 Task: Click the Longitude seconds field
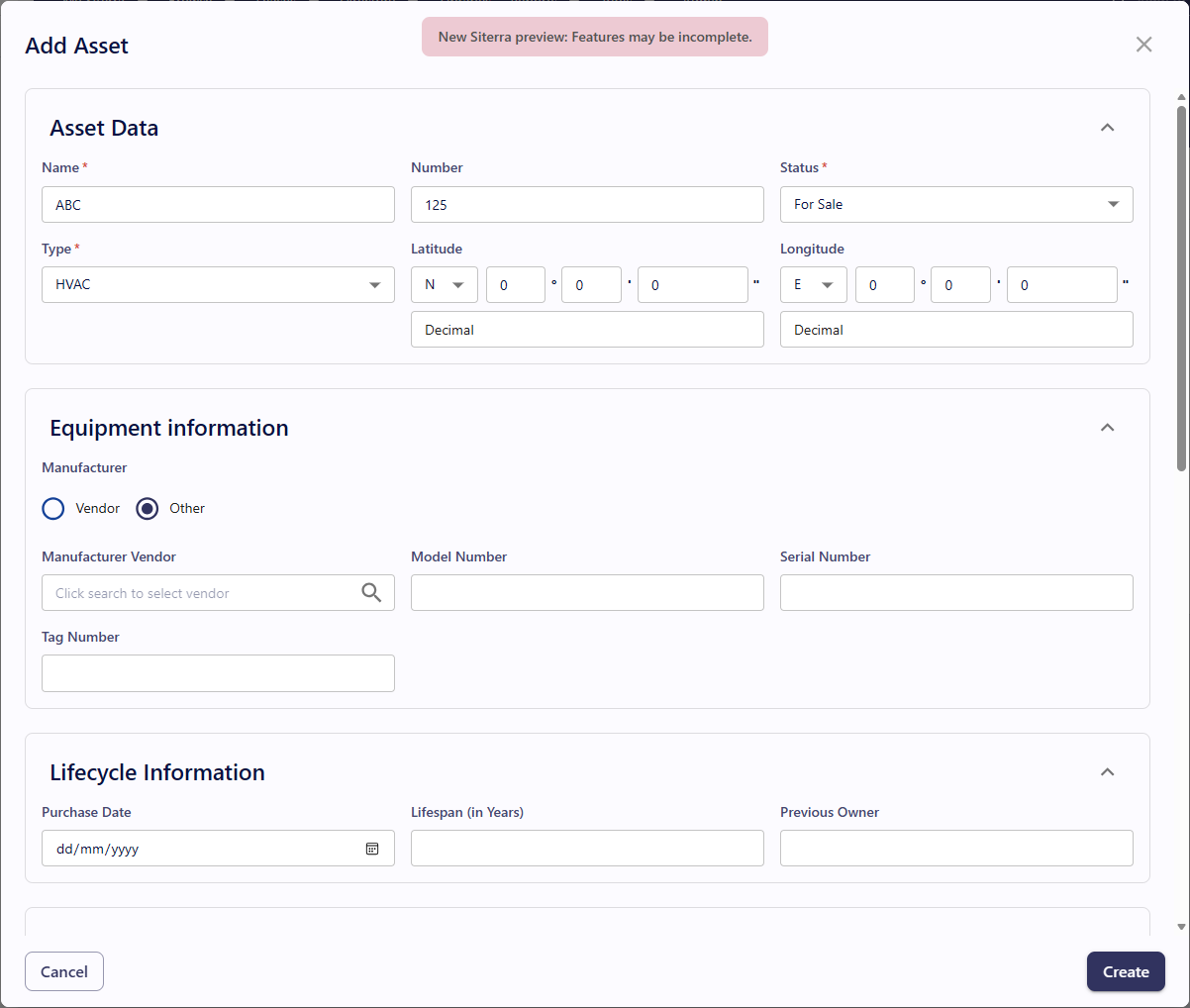(x=1062, y=284)
